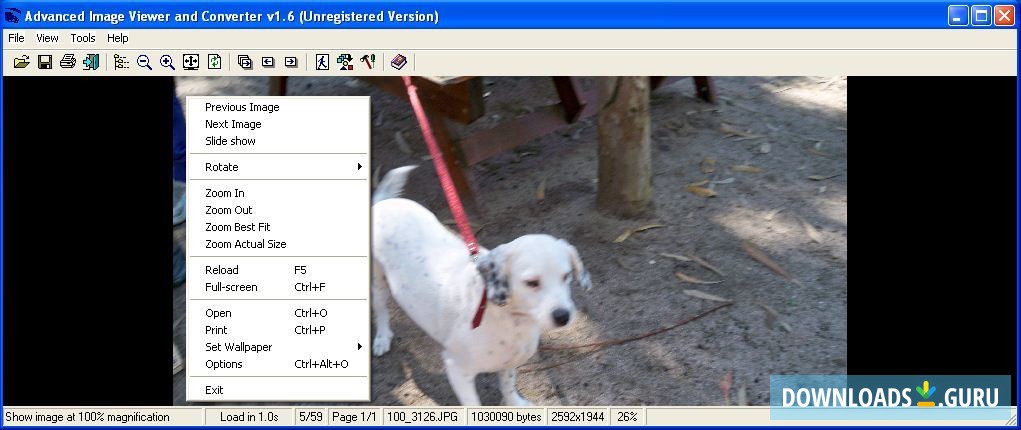This screenshot has width=1021, height=430.
Task: Close the image viewer window
Action: point(1005,16)
